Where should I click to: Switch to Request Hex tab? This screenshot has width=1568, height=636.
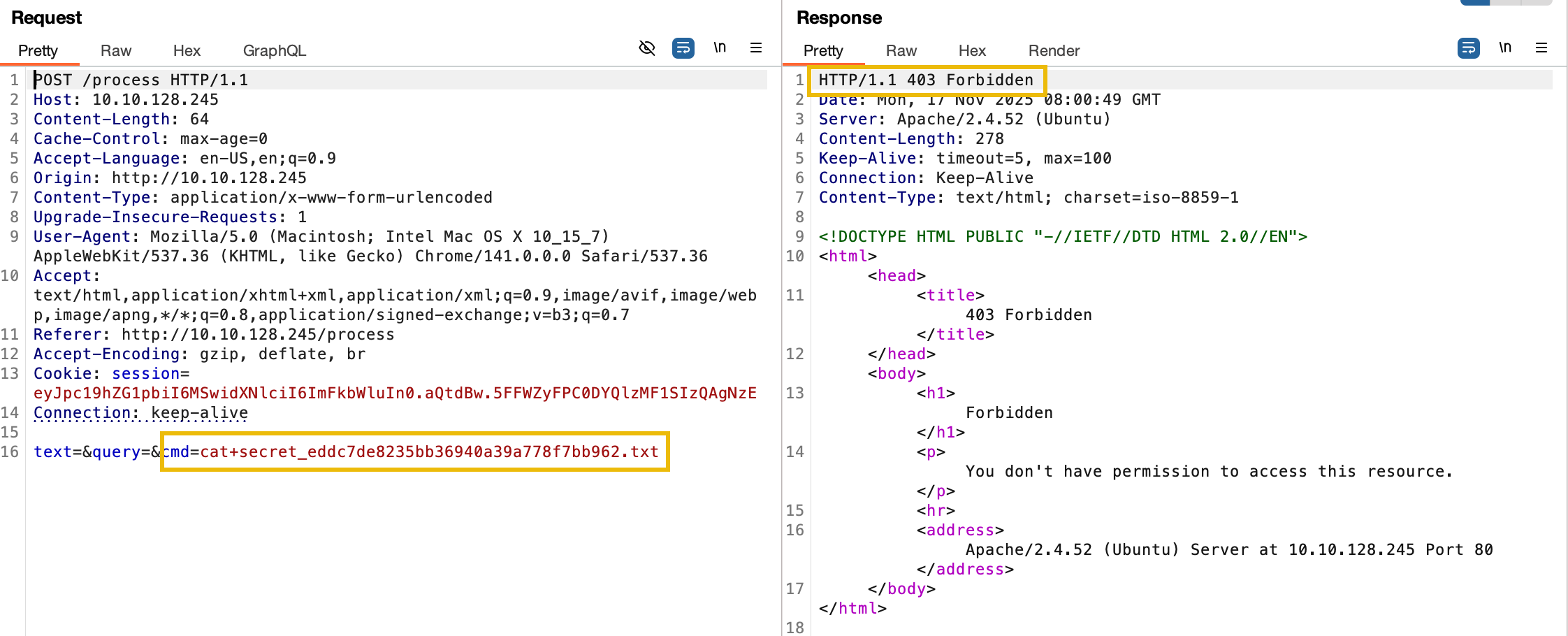click(187, 50)
